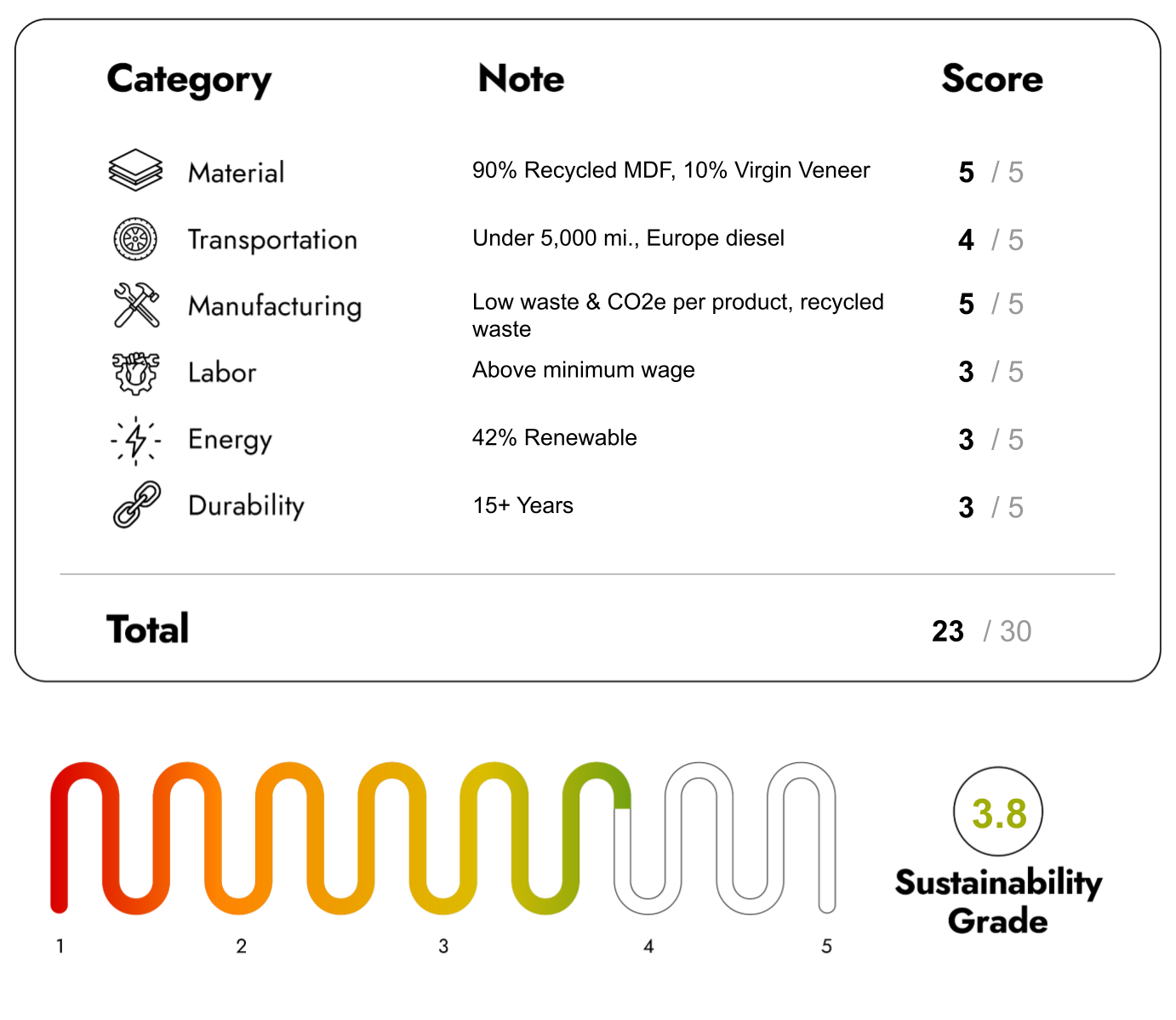Image resolution: width=1176 pixels, height=1020 pixels.
Task: Click the red start of the grade meter
Action: click(60, 893)
